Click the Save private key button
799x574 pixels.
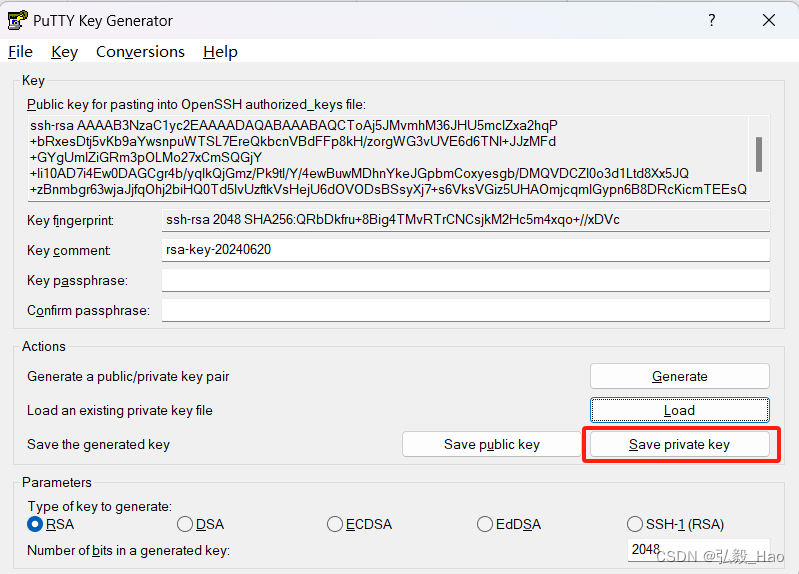(679, 445)
